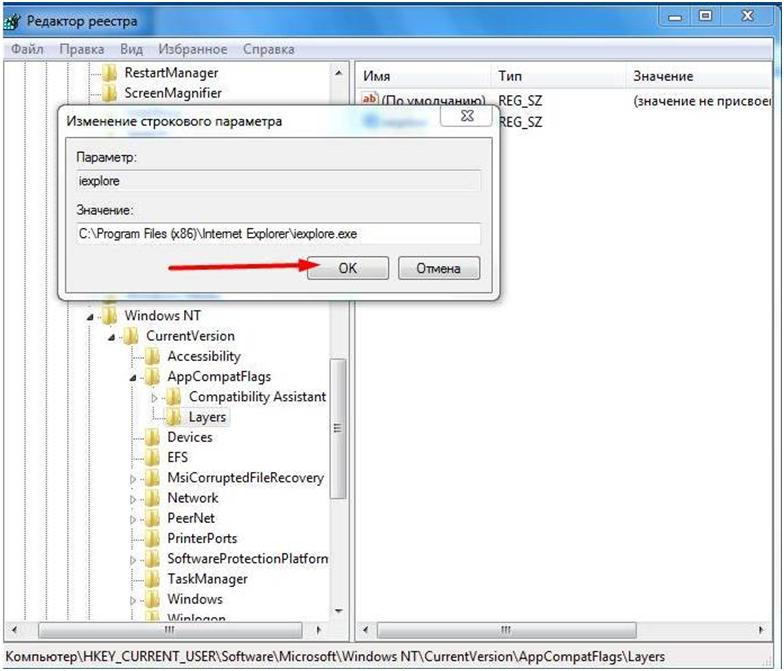
Task: Click the tree pane scroll down arrow
Action: (338, 611)
